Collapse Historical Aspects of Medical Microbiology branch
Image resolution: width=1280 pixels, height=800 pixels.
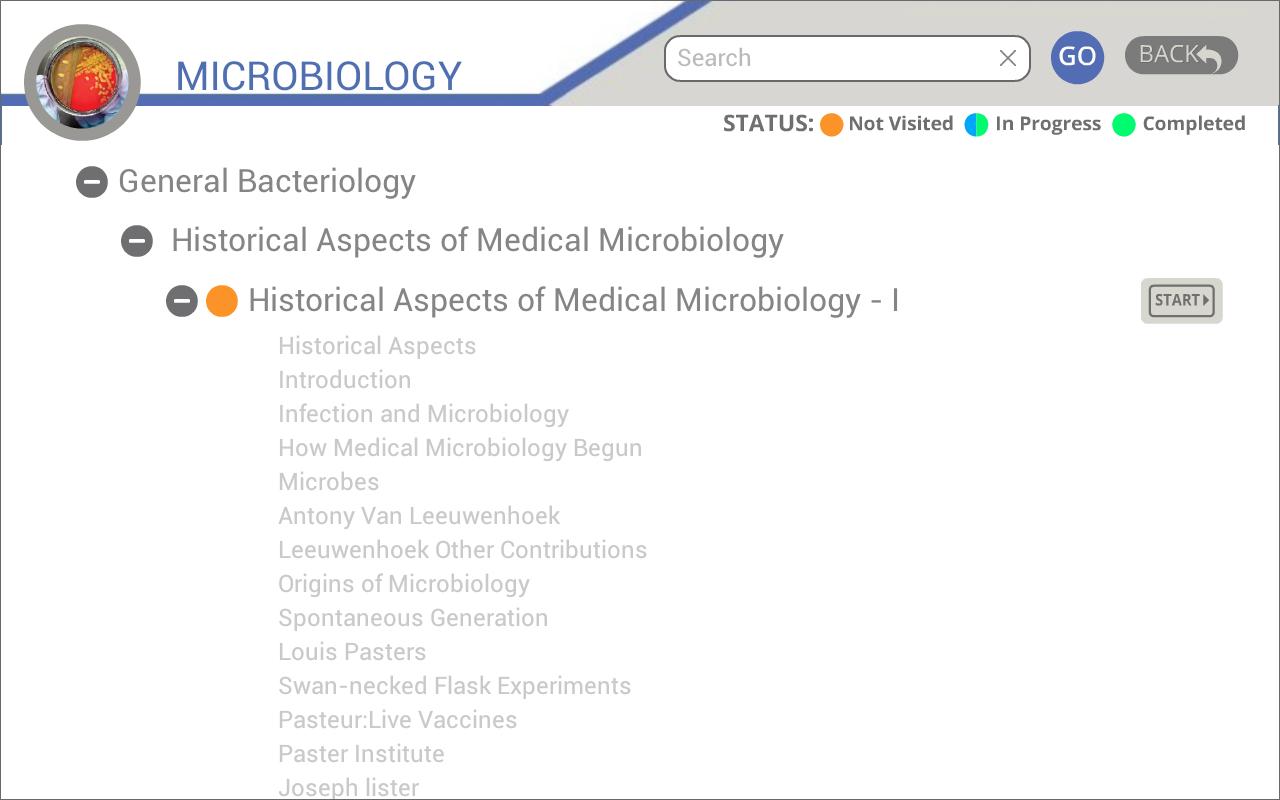(x=137, y=241)
